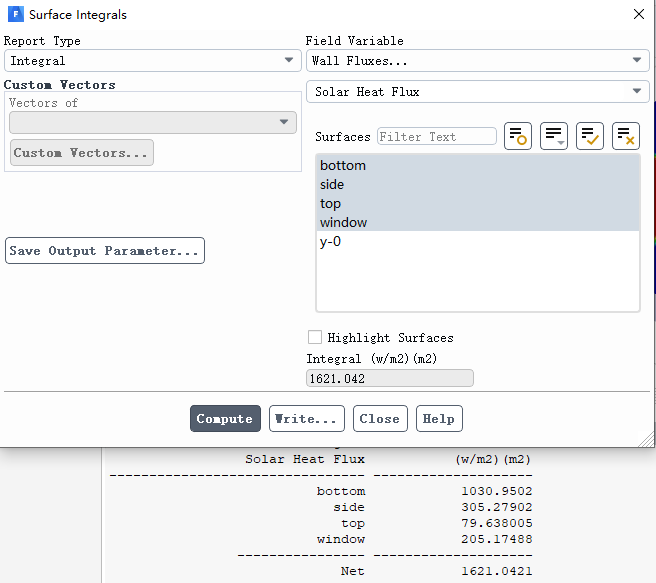
Task: Open the Solar Heat Flux dropdown
Action: [477, 92]
